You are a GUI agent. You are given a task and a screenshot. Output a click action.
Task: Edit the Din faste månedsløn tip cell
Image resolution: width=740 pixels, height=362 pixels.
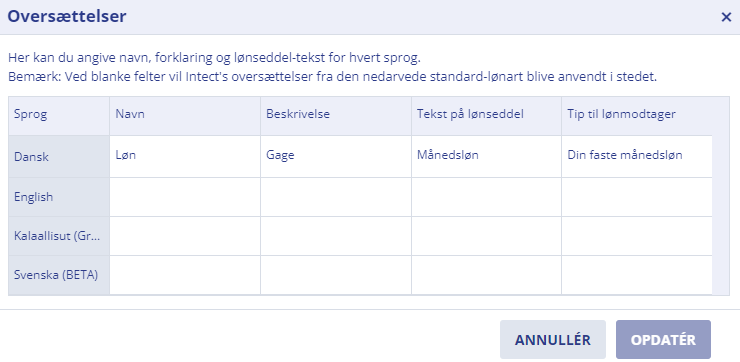(x=637, y=157)
